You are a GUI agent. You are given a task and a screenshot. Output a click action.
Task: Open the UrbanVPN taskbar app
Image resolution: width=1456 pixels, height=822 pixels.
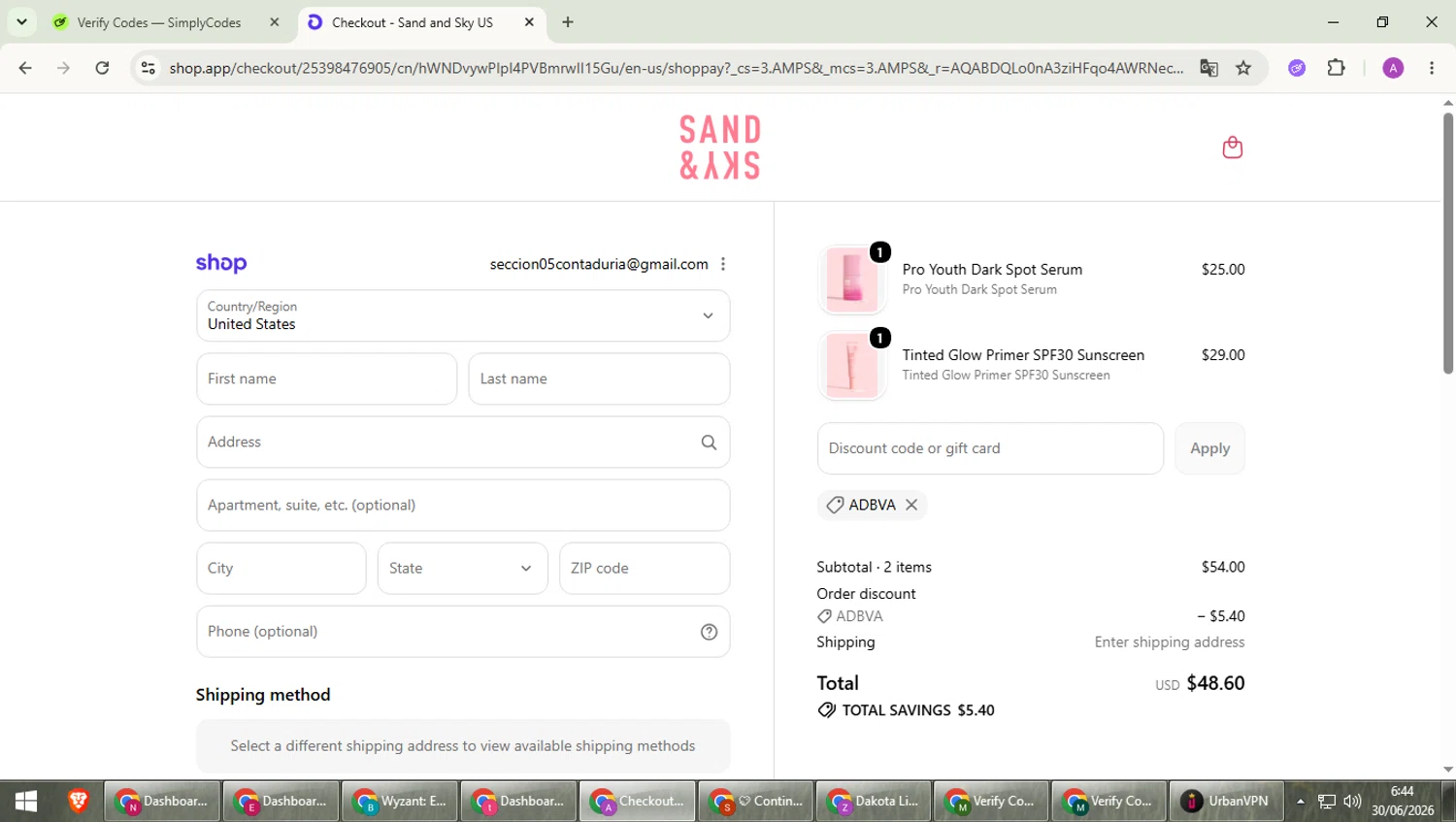coord(1226,802)
